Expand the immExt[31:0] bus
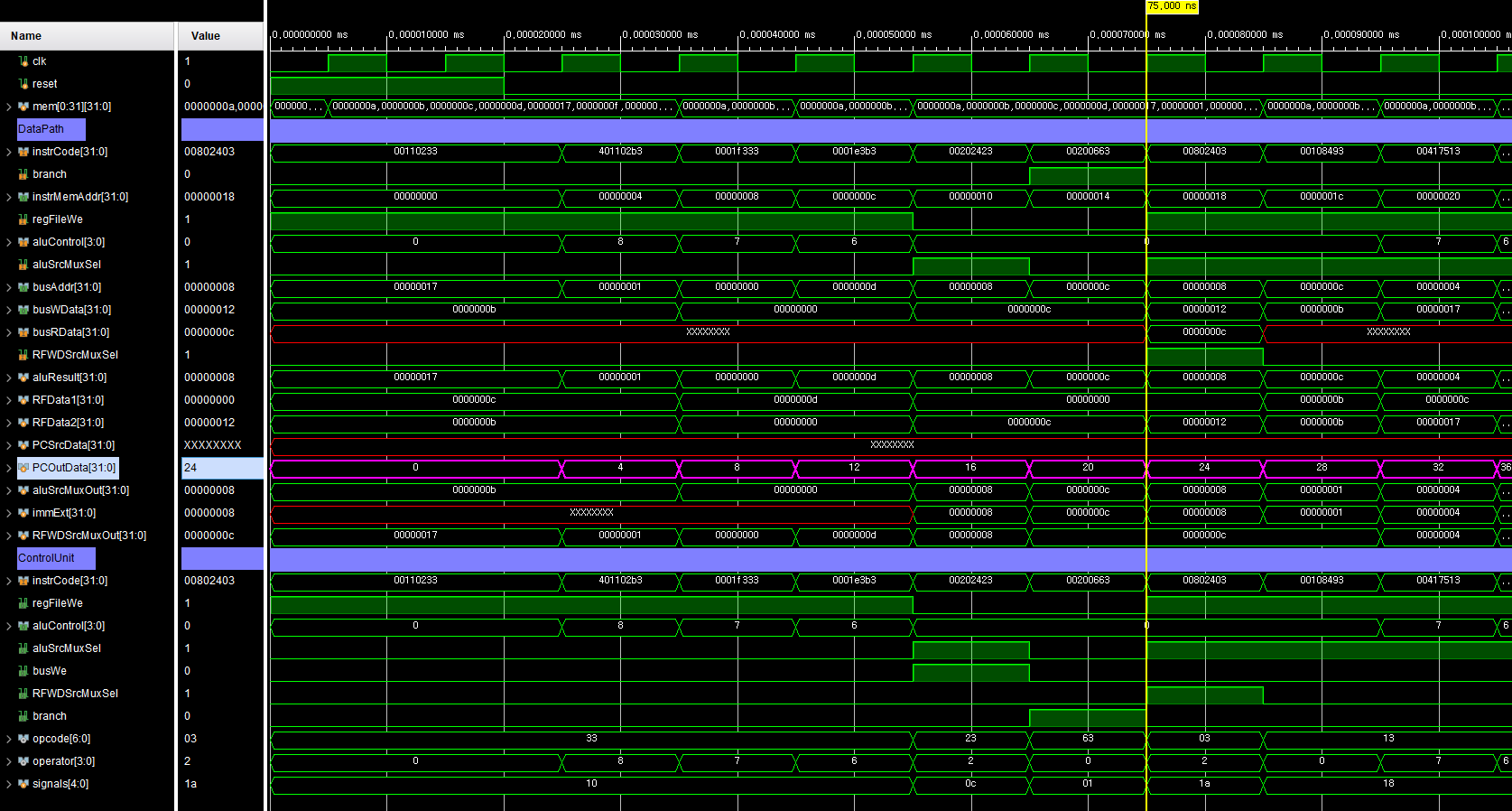The height and width of the screenshot is (811, 1512). tap(9, 513)
